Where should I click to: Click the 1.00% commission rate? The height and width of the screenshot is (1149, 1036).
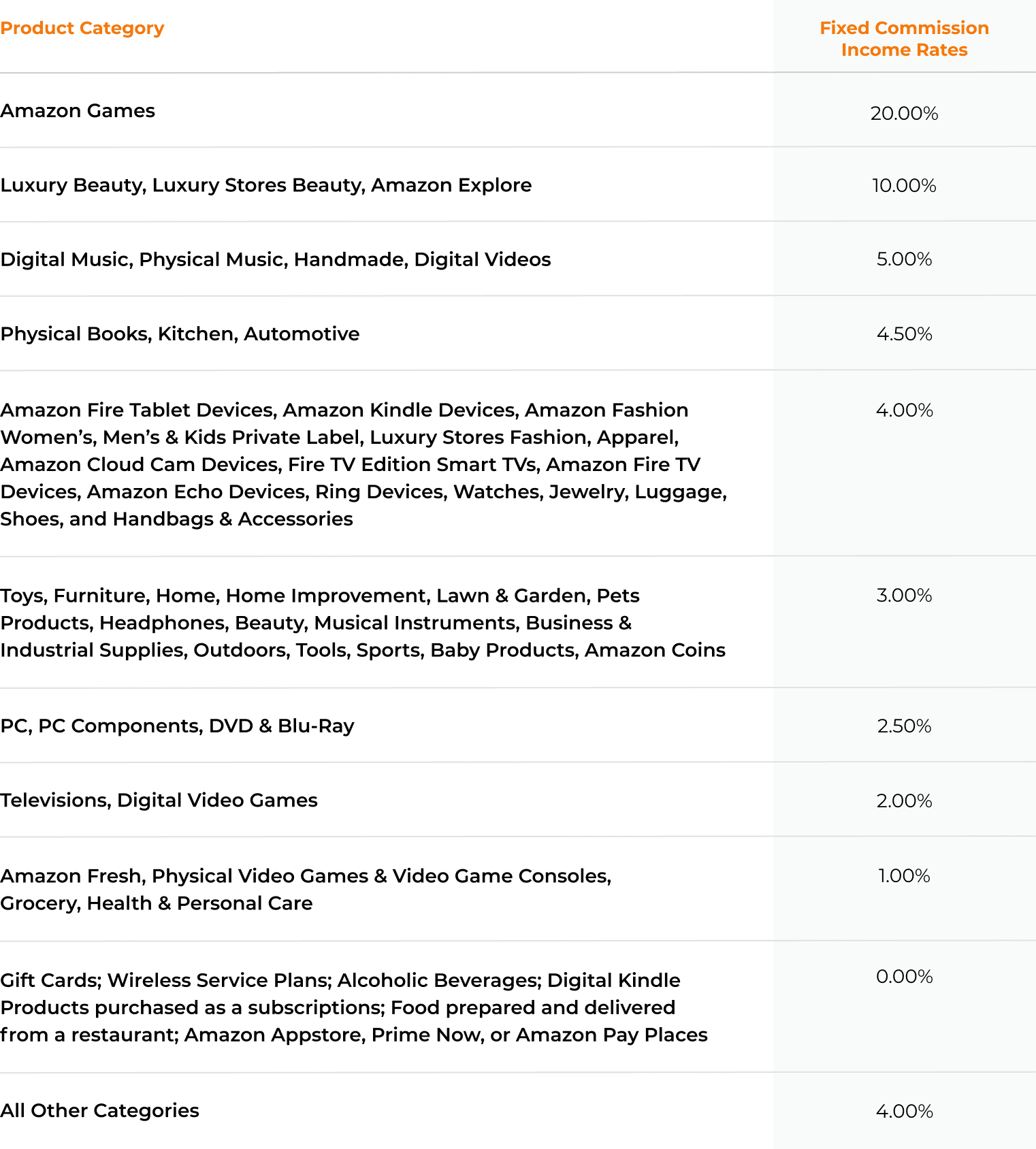pos(904,876)
